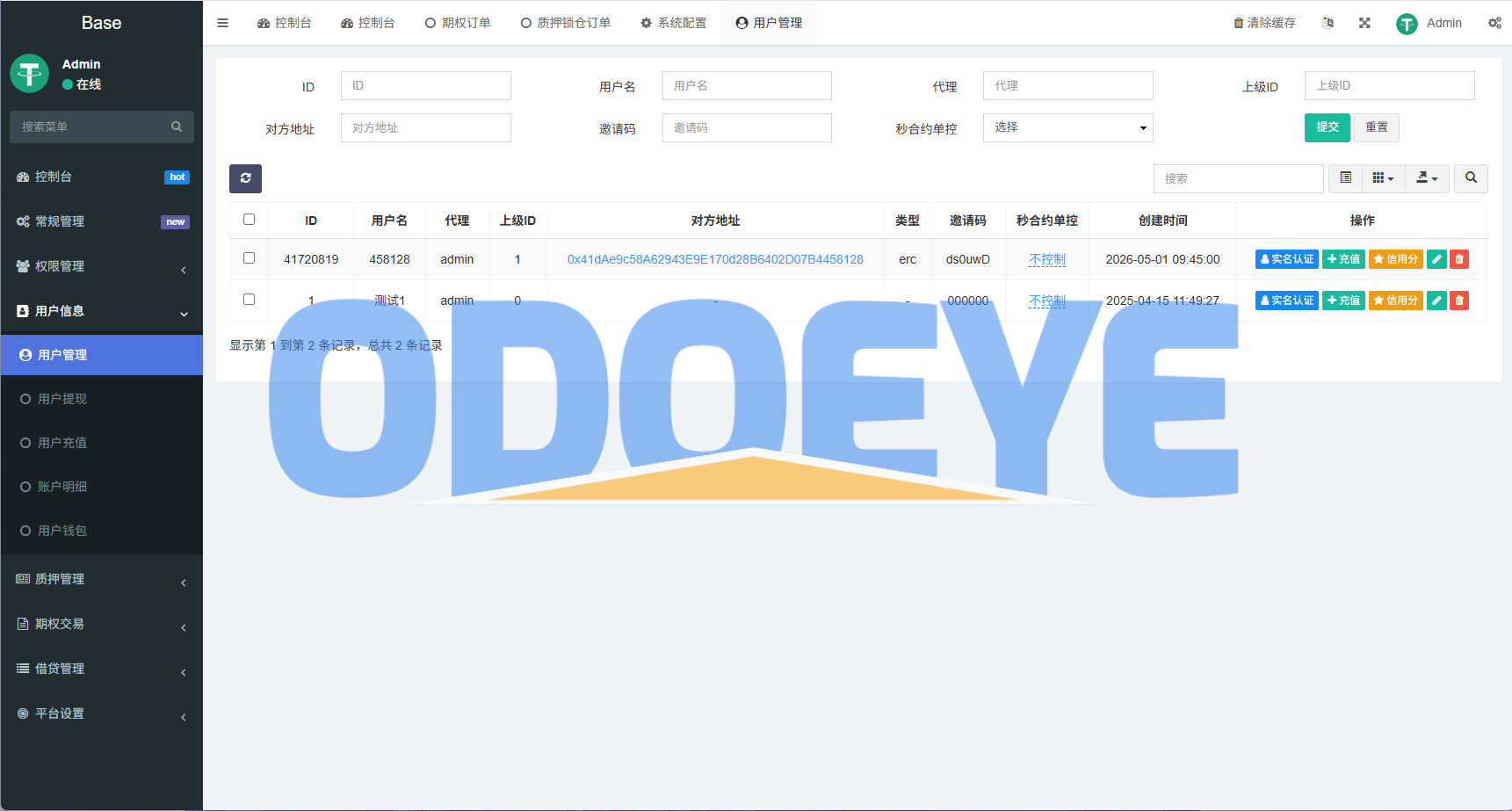Switch to 质押锁仓订单 tab

(x=566, y=23)
